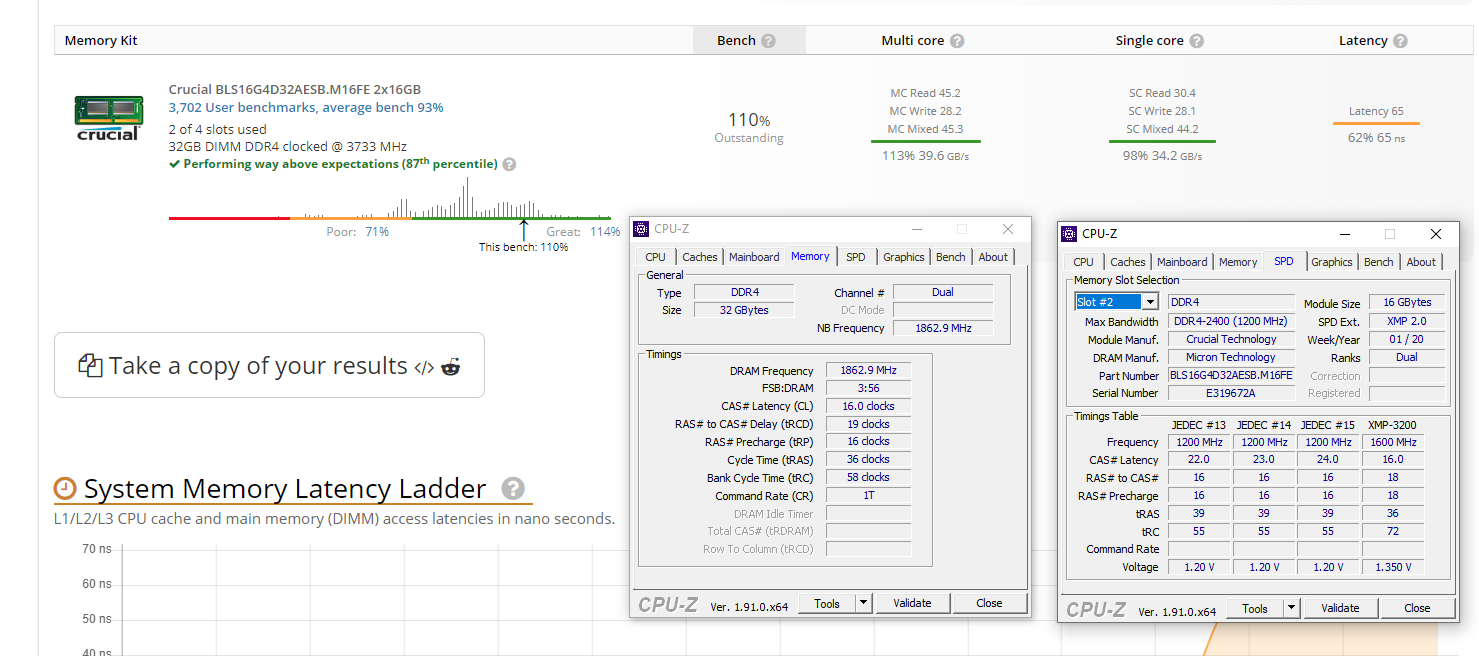Click Latency 65 orange result label
Screen dimensions: 1479x656
click(x=1376, y=111)
